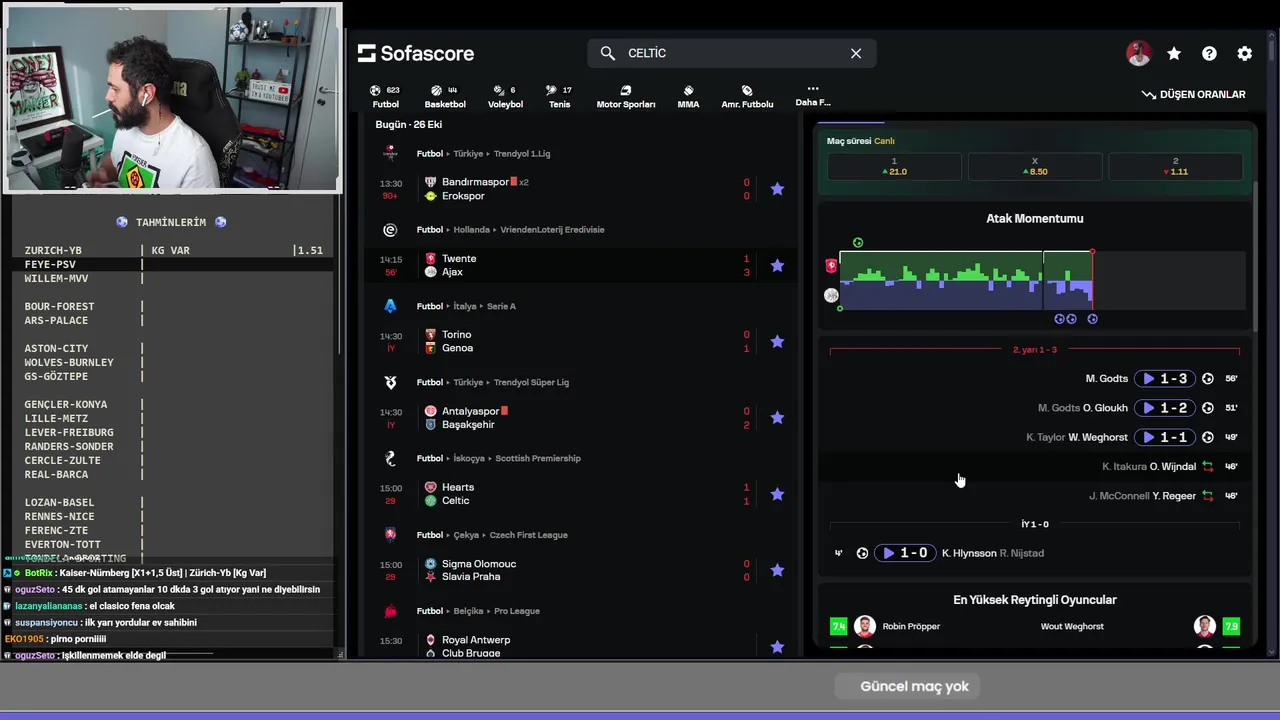
Task: Focus the CELTIC search field
Action: tap(732, 53)
